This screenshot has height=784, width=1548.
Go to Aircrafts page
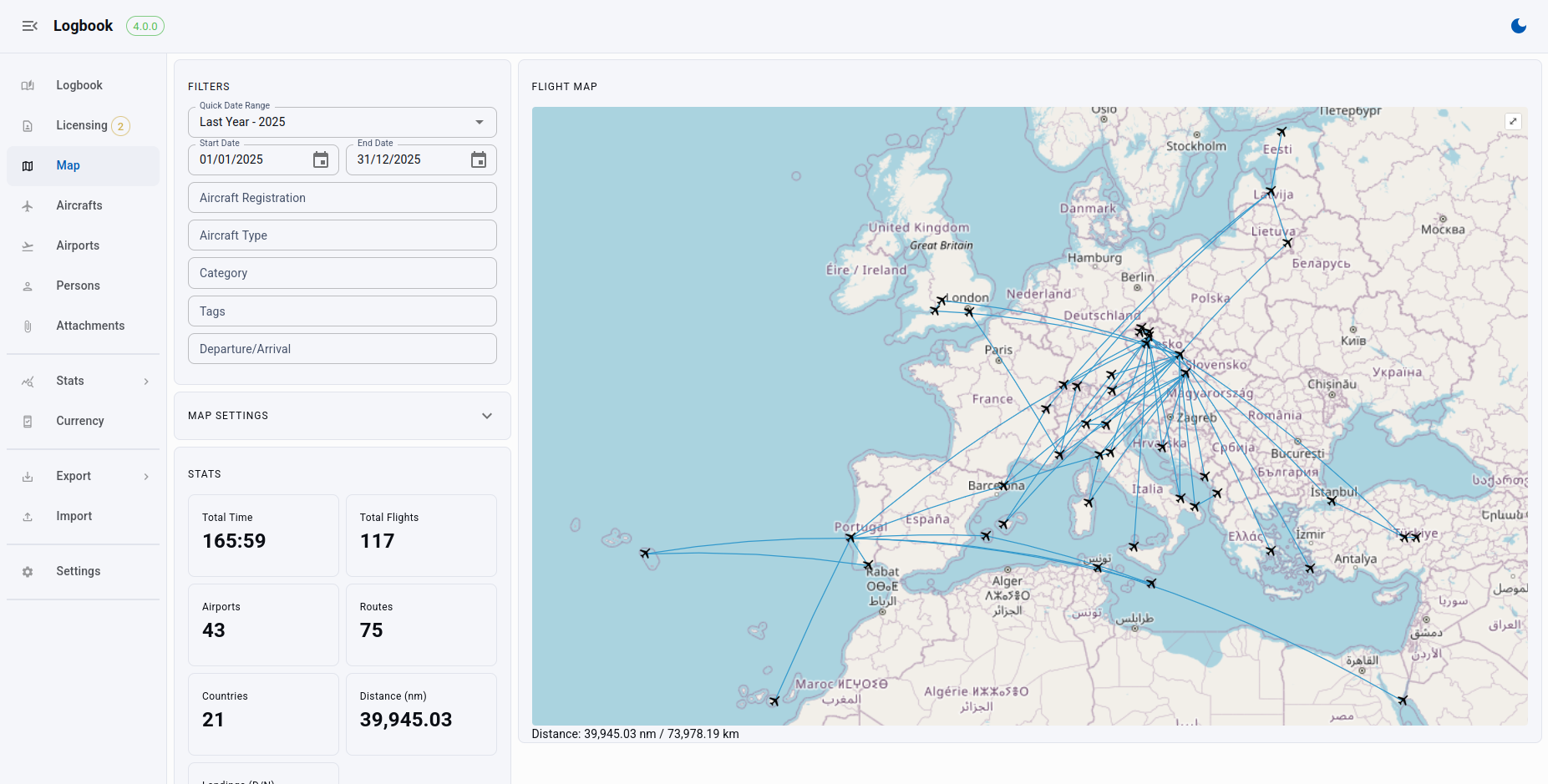tap(83, 205)
